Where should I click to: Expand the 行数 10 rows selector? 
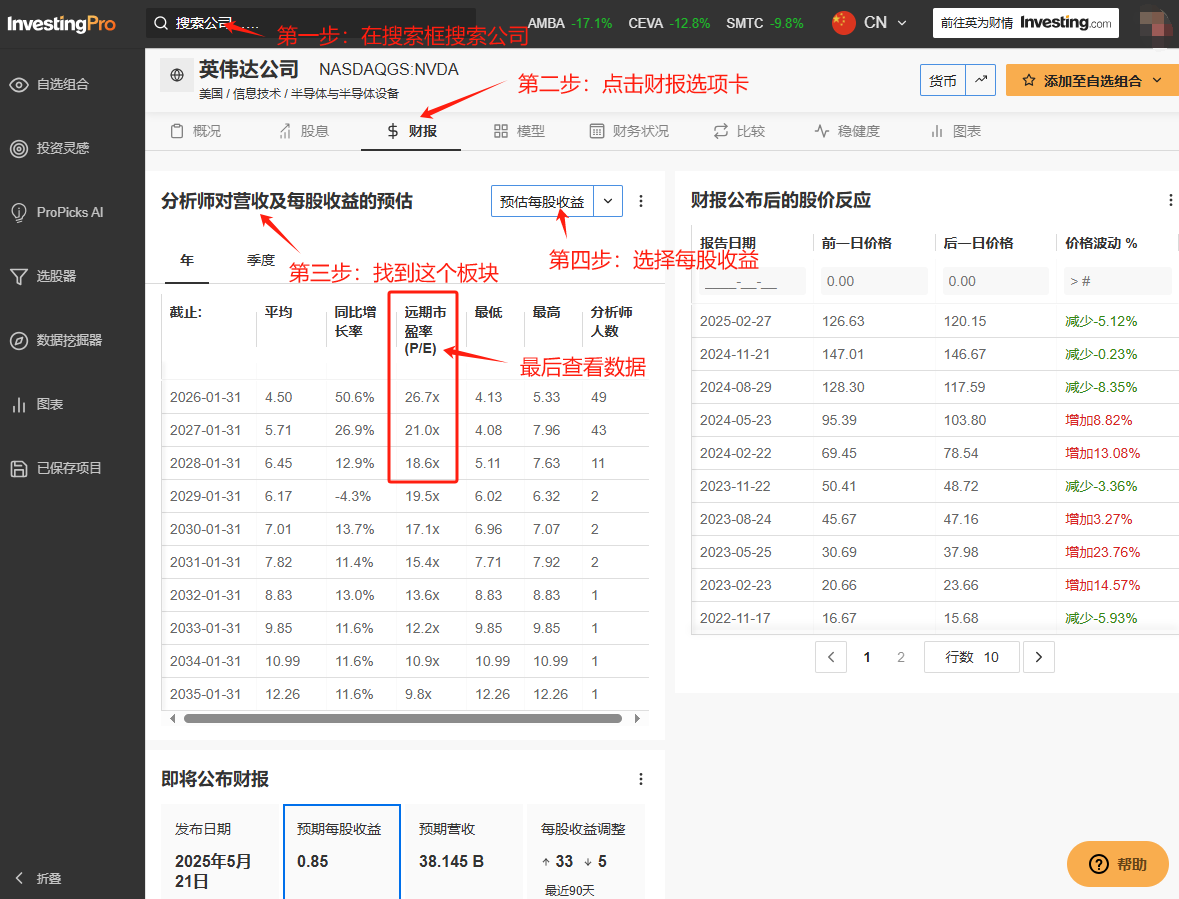tap(971, 657)
